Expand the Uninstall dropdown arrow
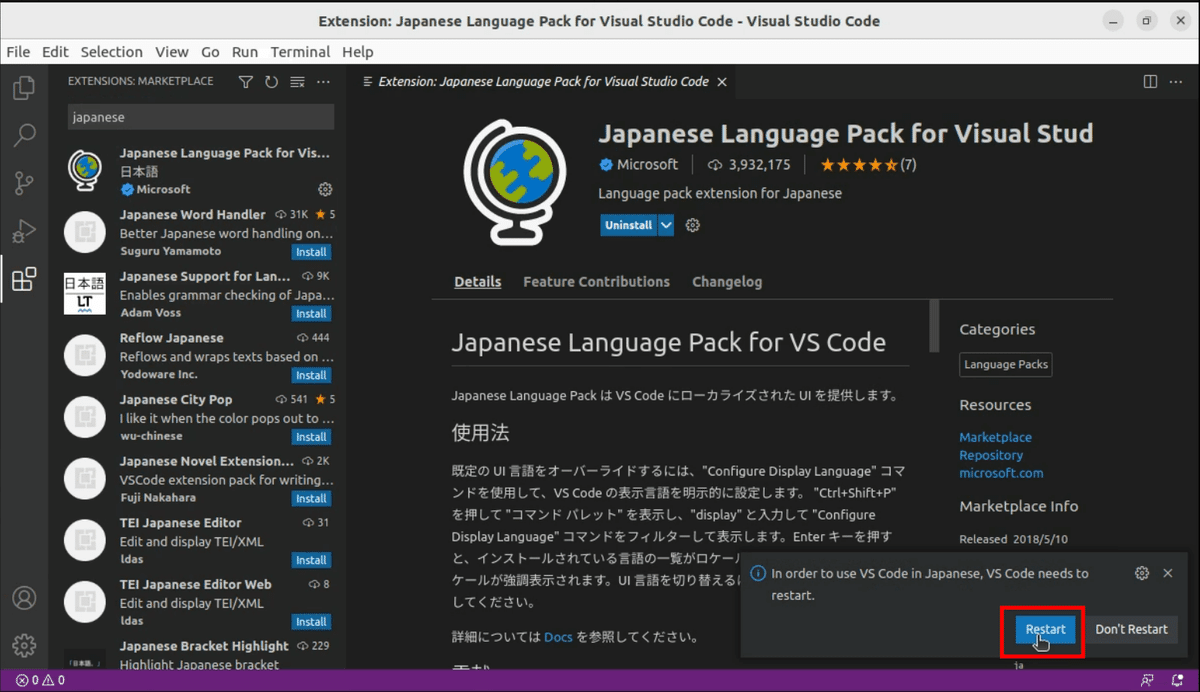 [666, 225]
